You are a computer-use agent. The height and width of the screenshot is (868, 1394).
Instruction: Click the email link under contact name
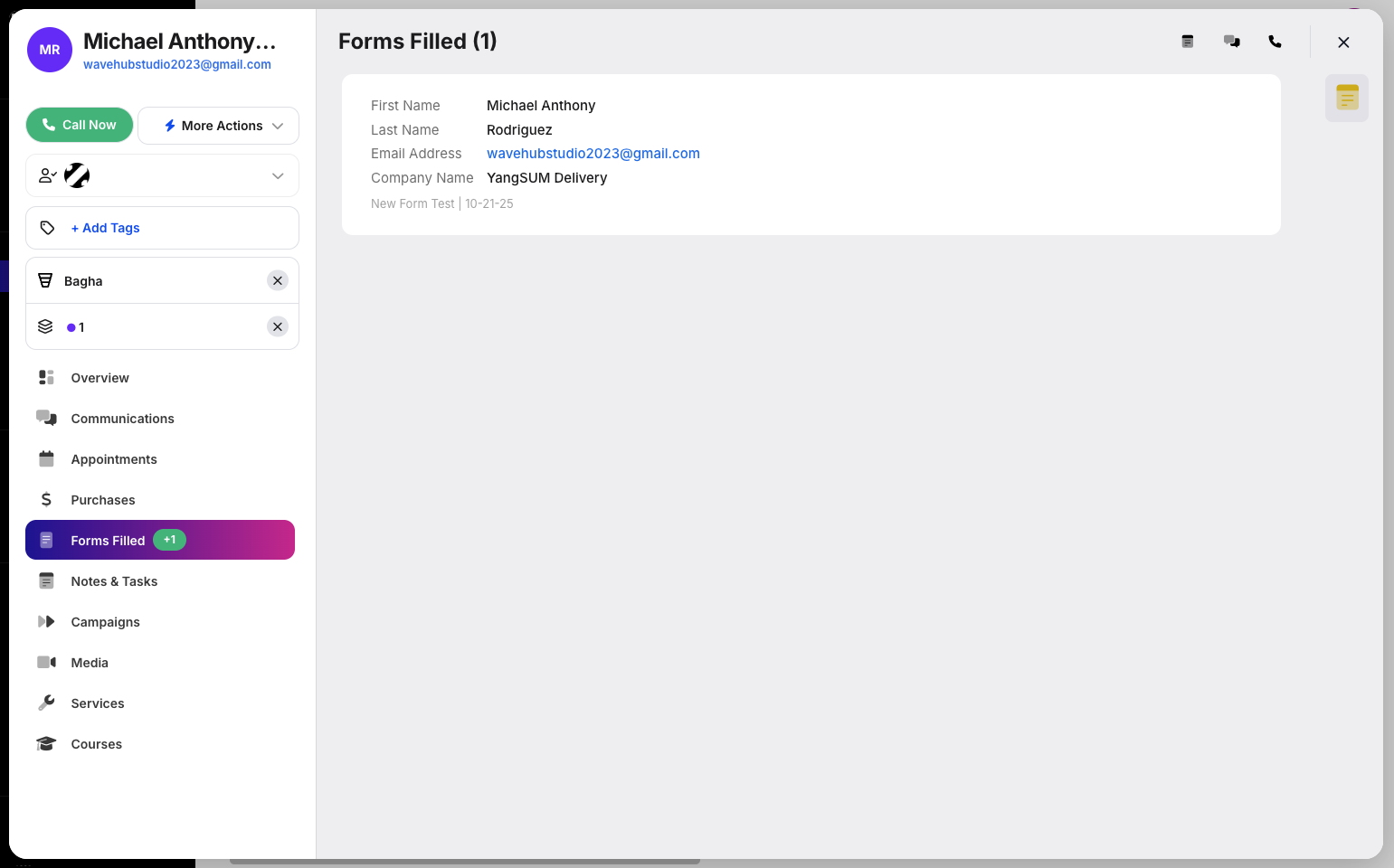coord(177,64)
